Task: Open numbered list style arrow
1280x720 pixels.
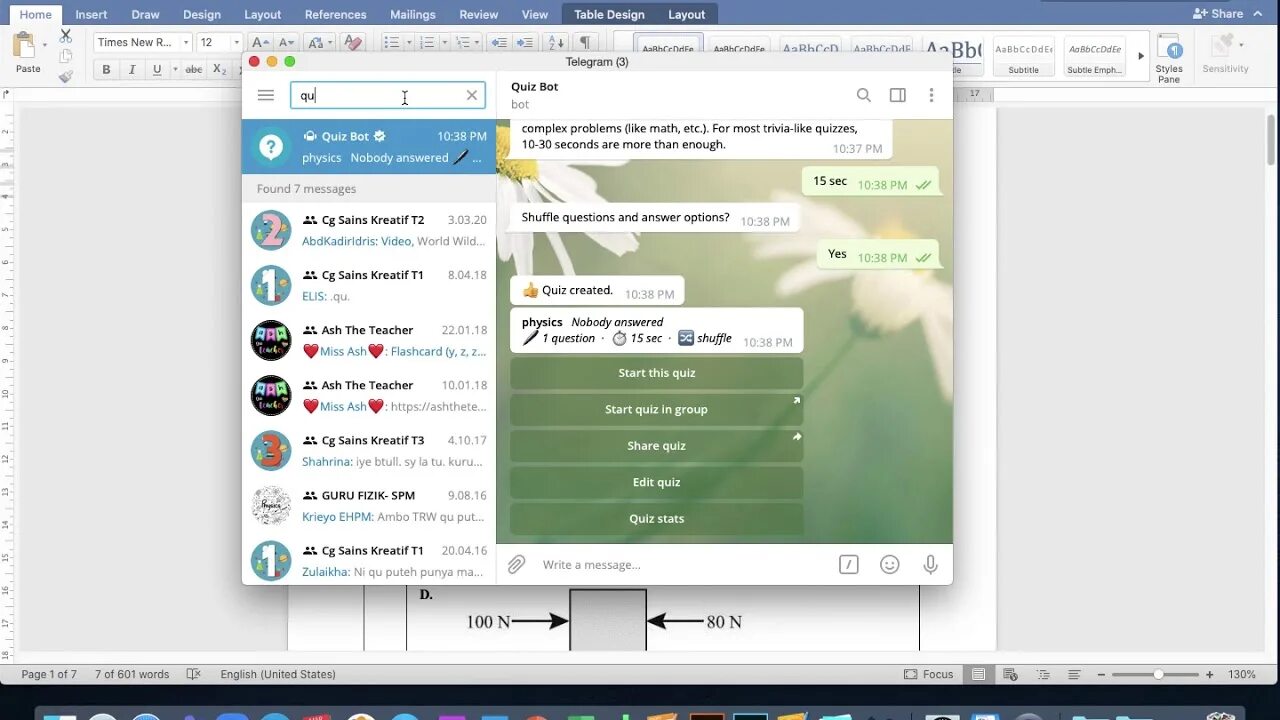Action: click(x=445, y=42)
